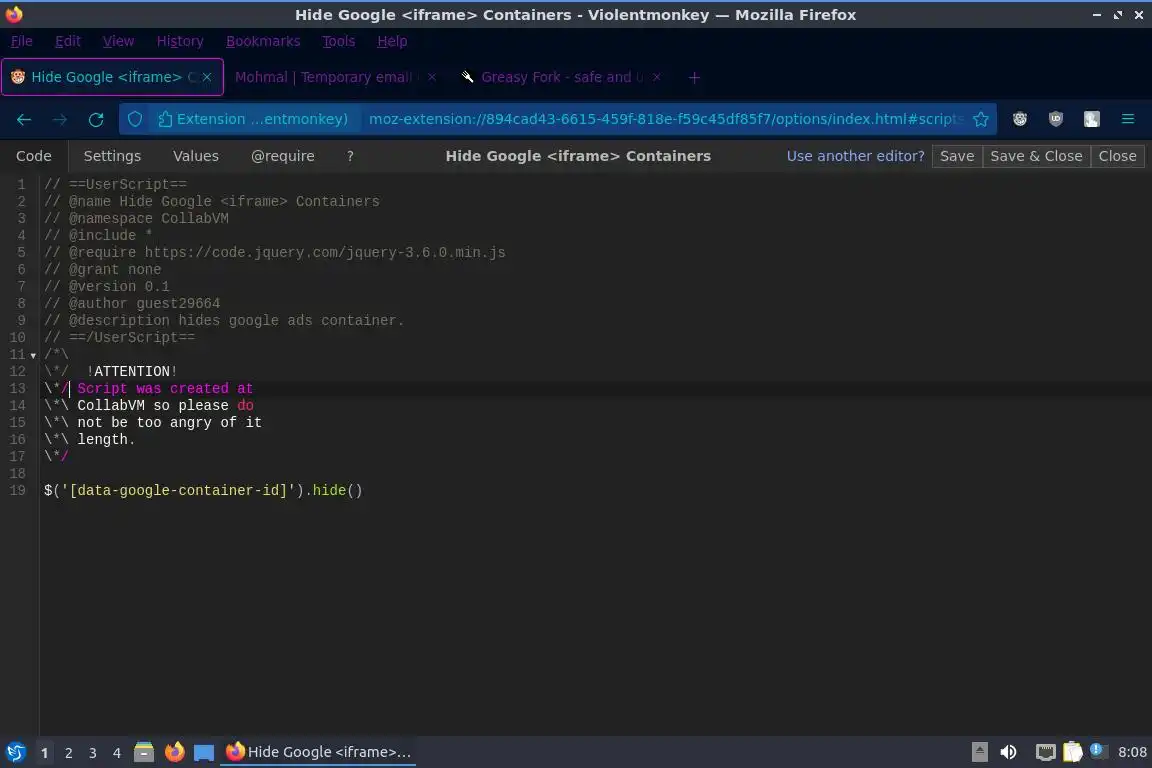Click the Save & Close button
Image resolution: width=1152 pixels, height=768 pixels.
pyautogui.click(x=1036, y=156)
